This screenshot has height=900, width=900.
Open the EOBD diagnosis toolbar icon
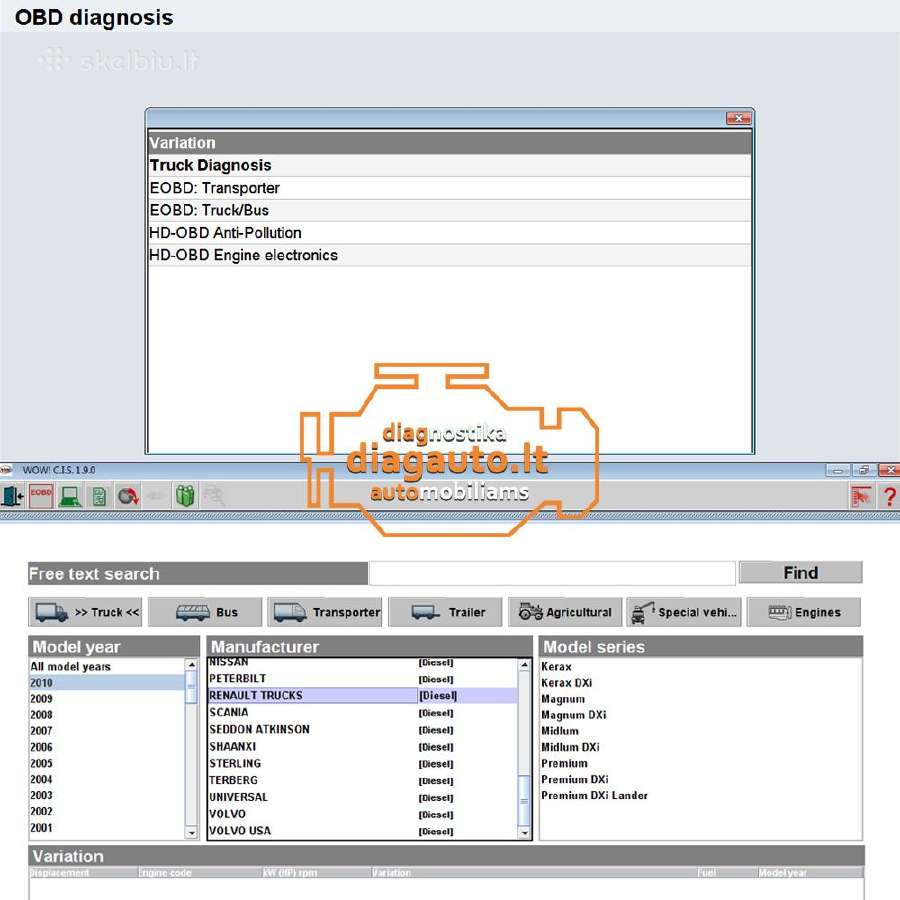click(41, 496)
